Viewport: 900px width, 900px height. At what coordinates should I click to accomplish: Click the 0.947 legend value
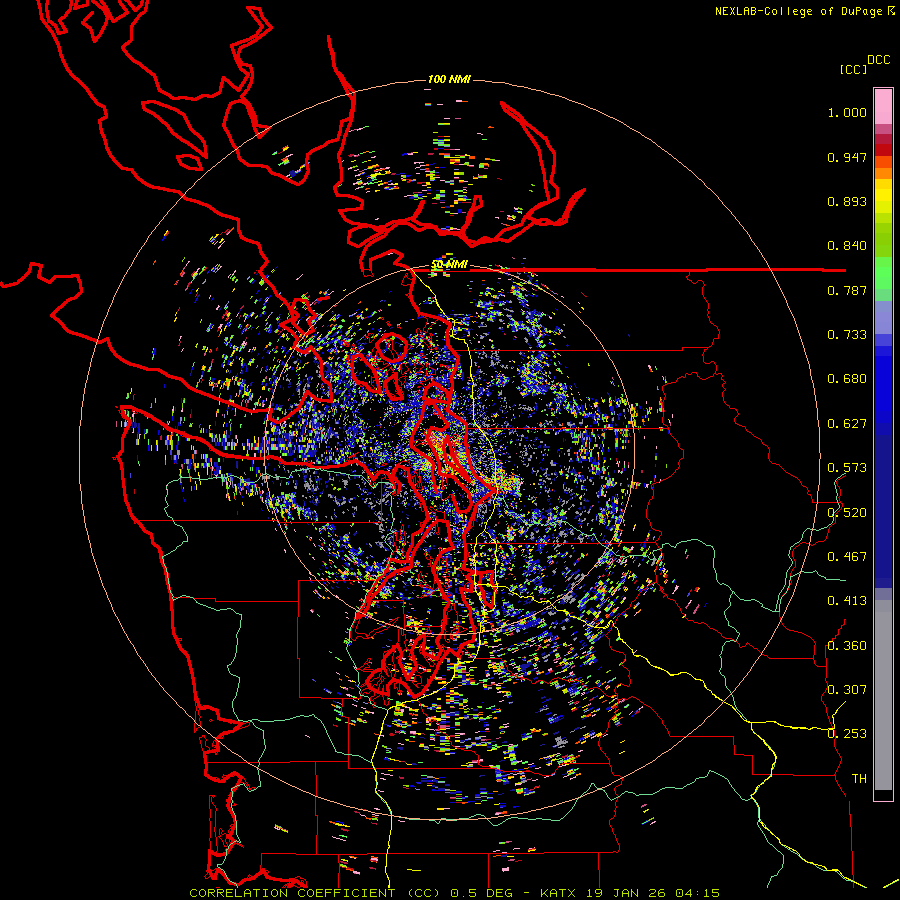[x=847, y=157]
